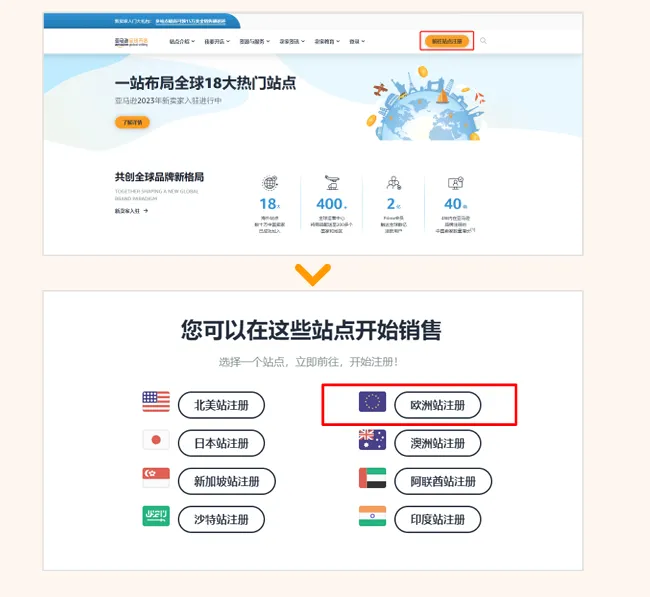
Task: Click the globe landmarks illustration
Action: coord(426,104)
